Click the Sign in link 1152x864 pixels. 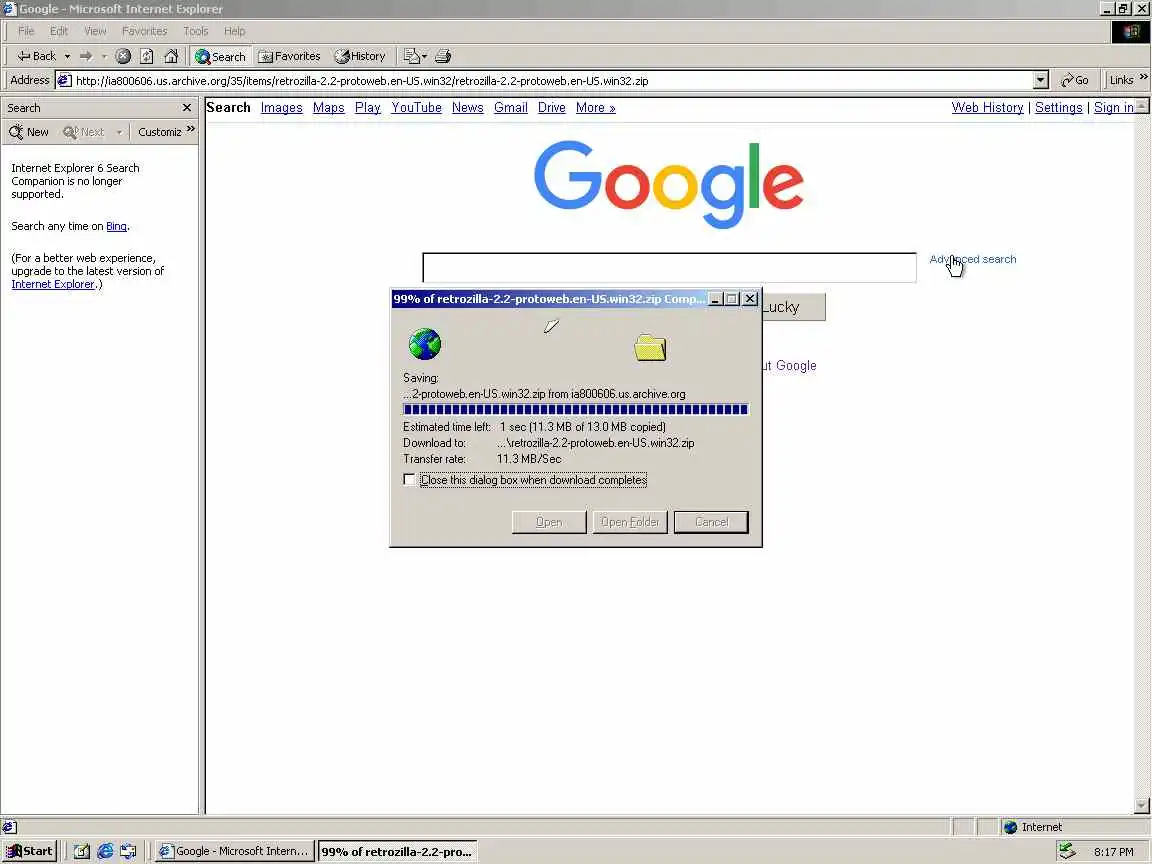[x=1114, y=107]
